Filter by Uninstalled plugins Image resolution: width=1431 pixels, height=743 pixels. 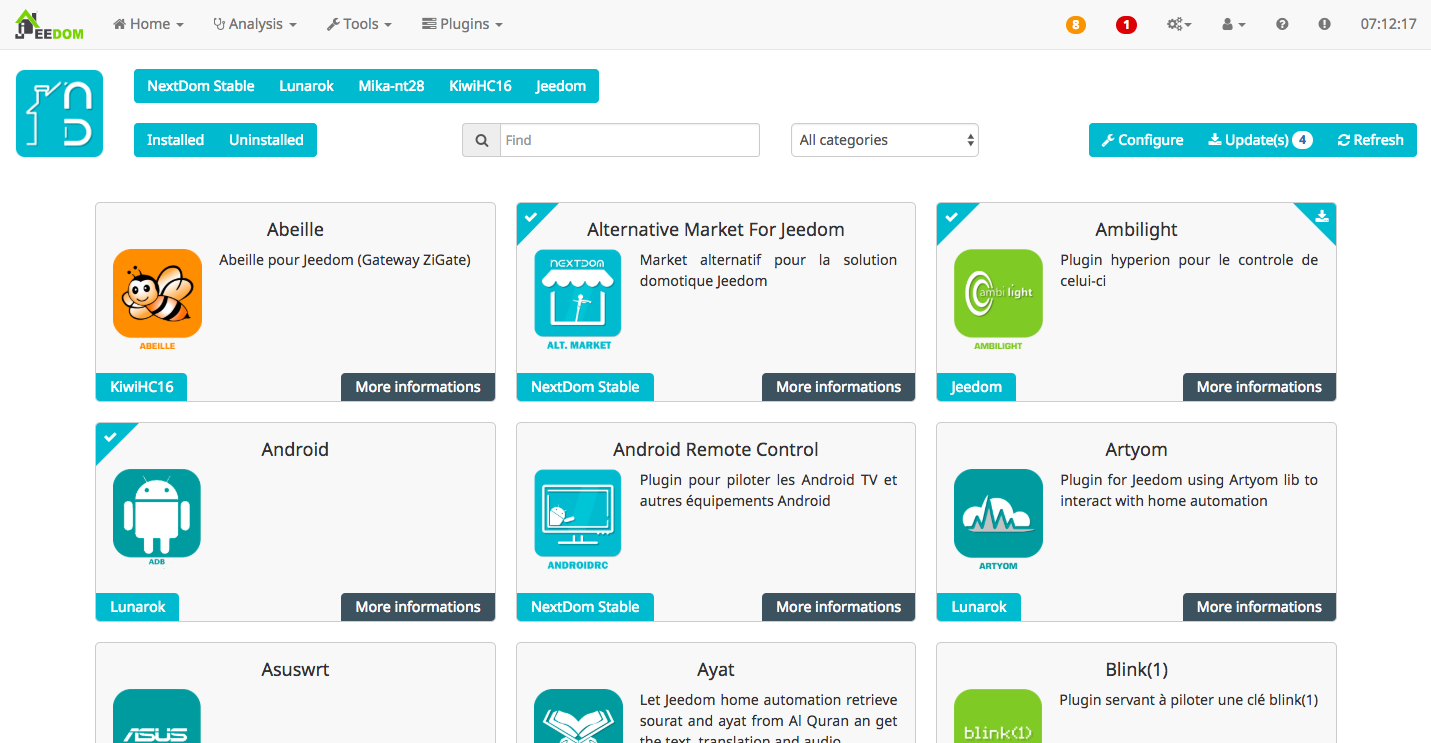[x=266, y=140]
